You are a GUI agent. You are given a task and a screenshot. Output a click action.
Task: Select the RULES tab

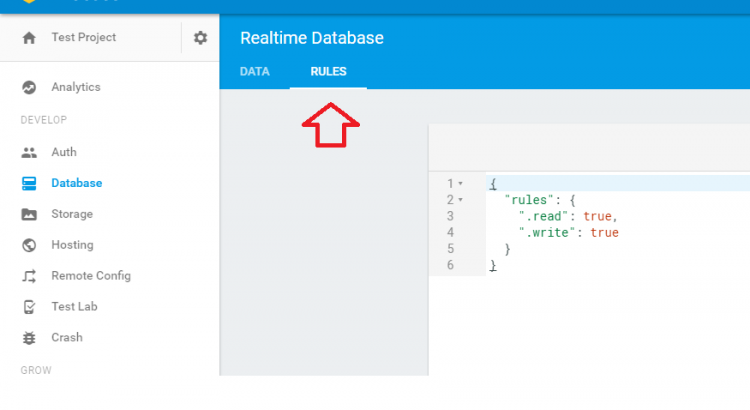(x=328, y=72)
